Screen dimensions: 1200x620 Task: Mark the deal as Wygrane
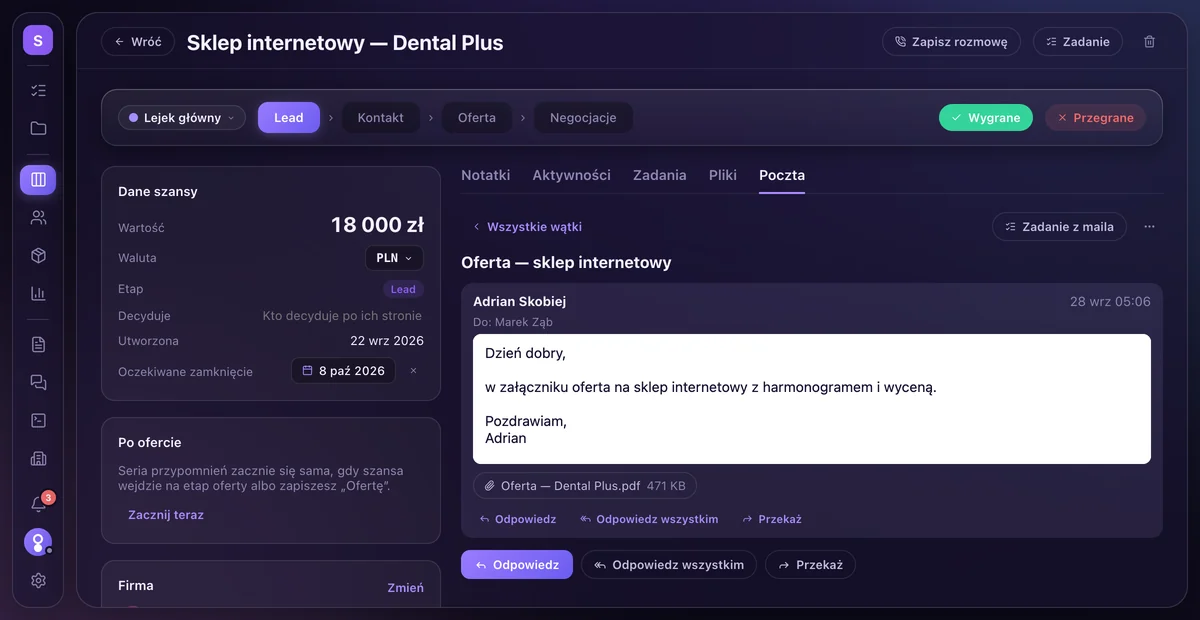986,118
